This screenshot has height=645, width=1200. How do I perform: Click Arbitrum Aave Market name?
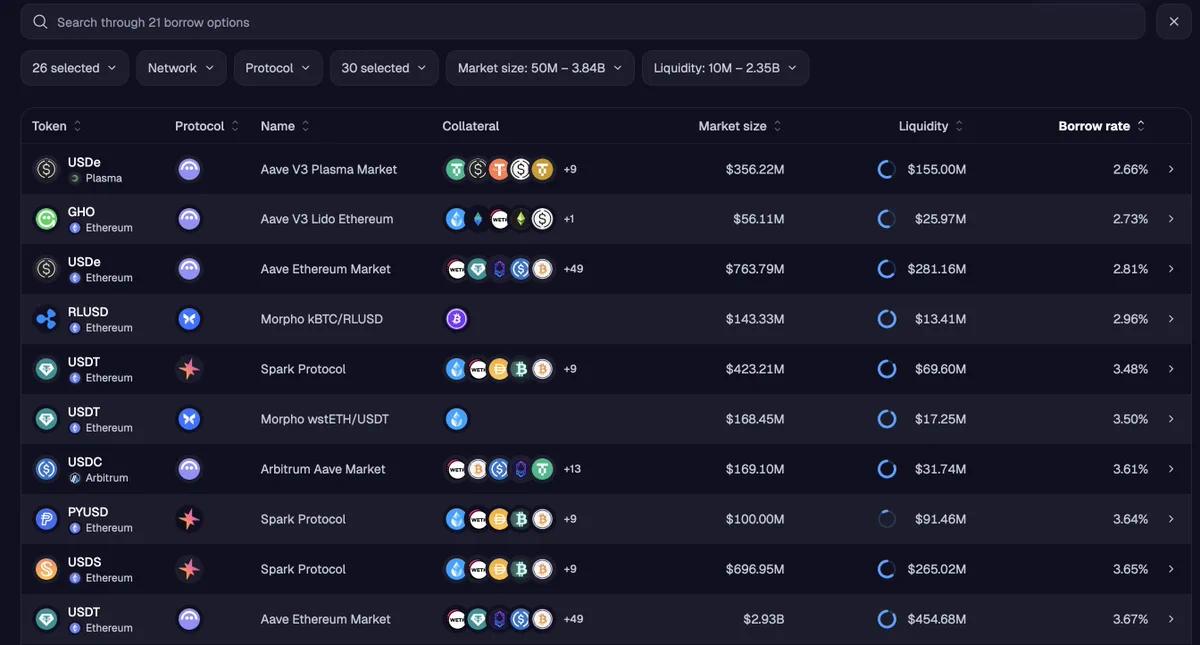pyautogui.click(x=323, y=469)
